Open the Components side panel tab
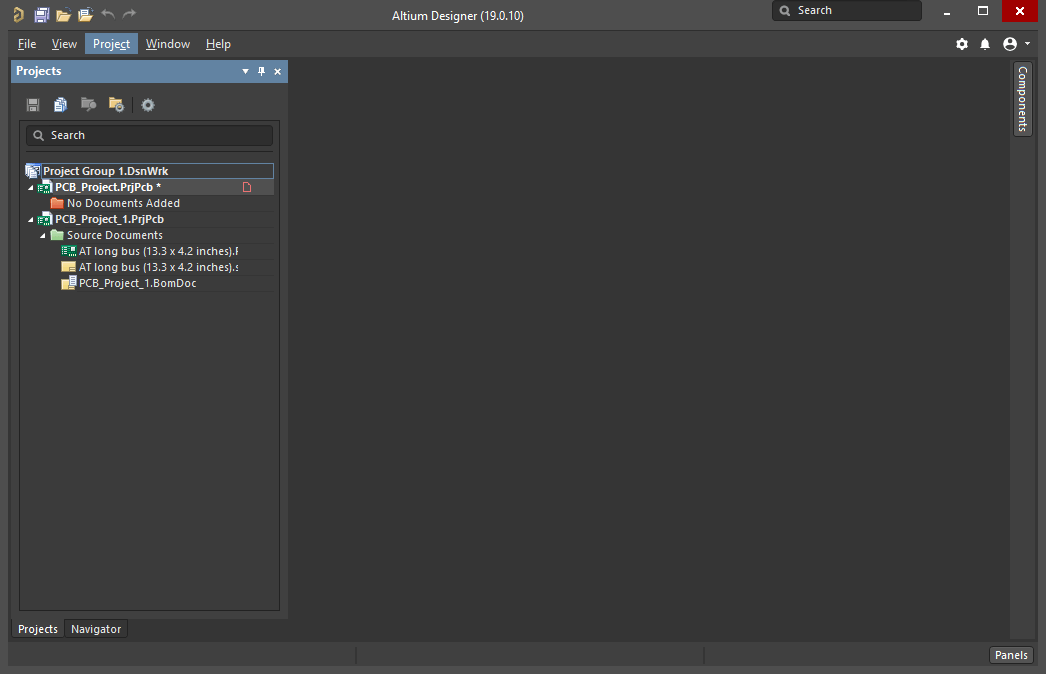This screenshot has height=674, width=1046. click(1023, 99)
